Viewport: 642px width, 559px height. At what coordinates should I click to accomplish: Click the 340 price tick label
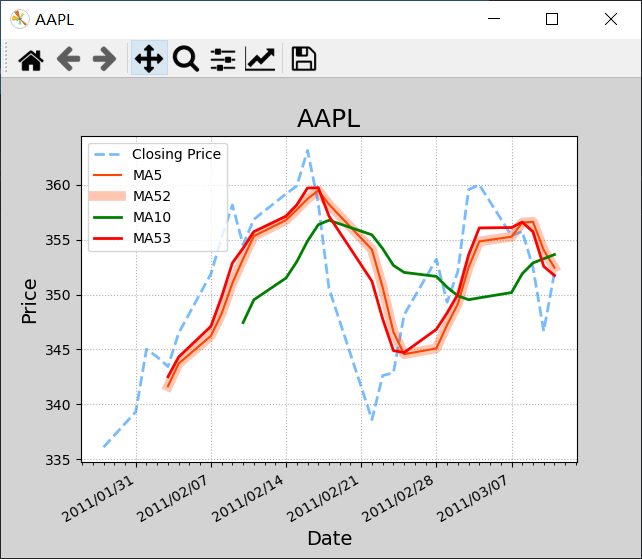click(58, 405)
